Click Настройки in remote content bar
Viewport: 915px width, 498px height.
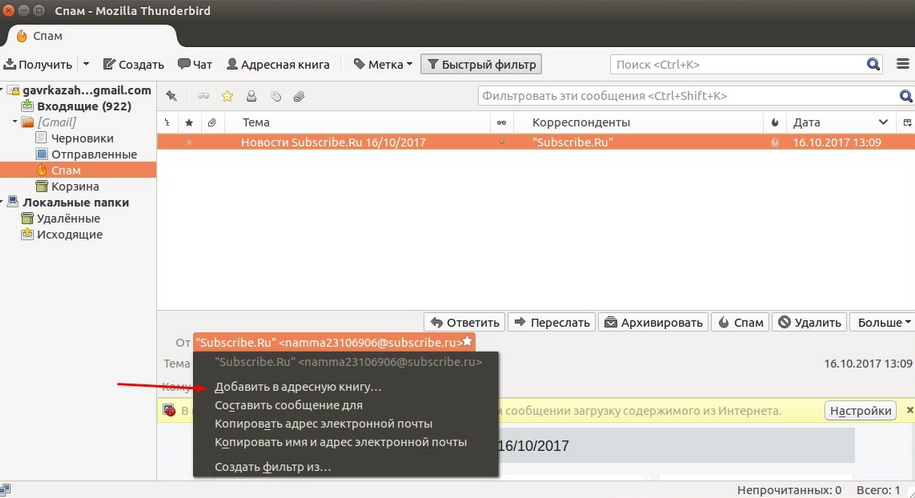[861, 411]
